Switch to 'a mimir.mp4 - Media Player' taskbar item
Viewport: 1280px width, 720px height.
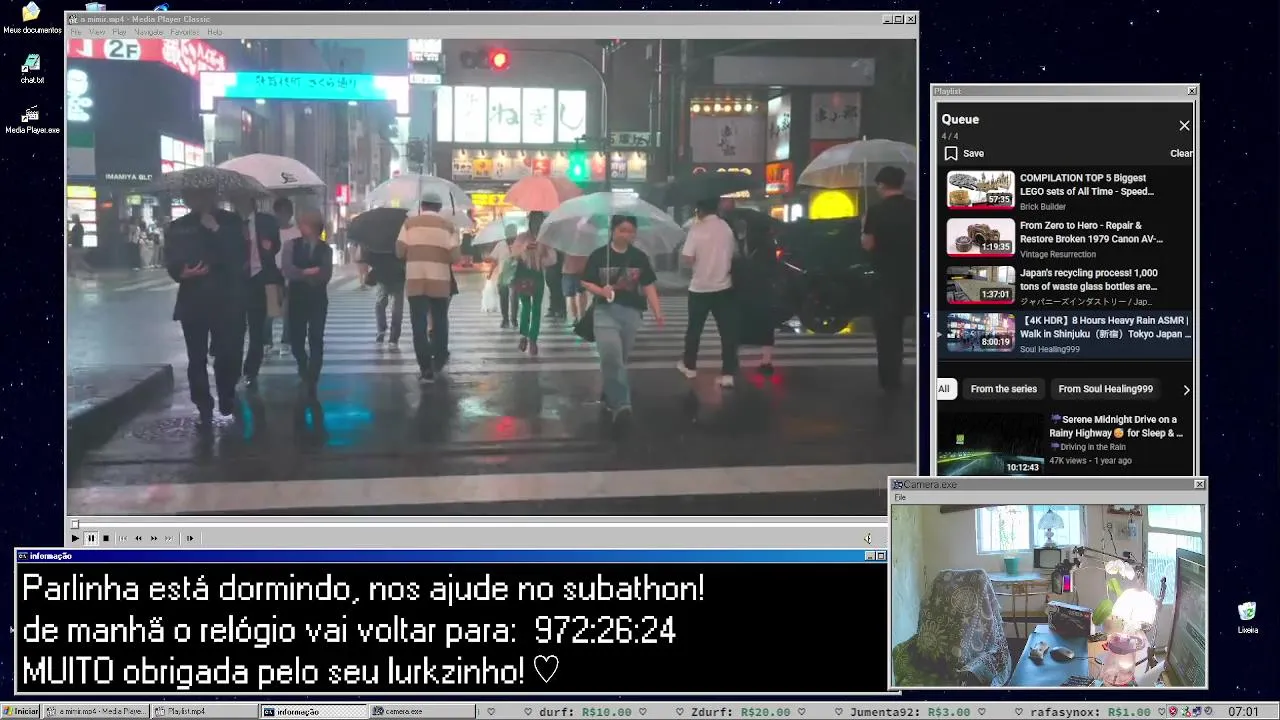[x=96, y=712]
